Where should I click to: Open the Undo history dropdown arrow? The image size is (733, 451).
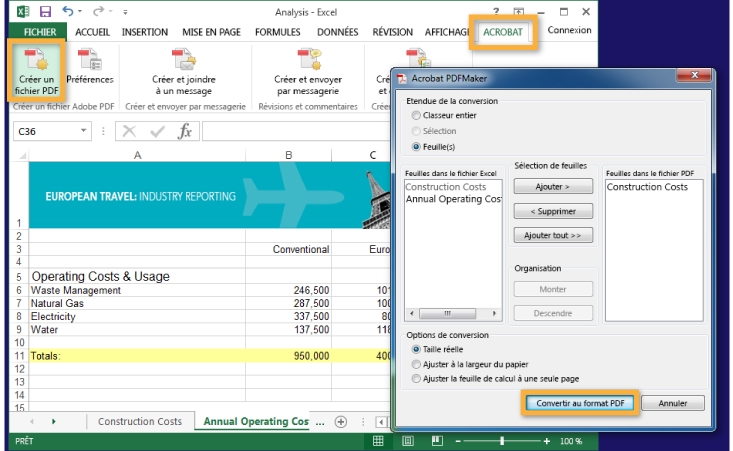(x=80, y=11)
